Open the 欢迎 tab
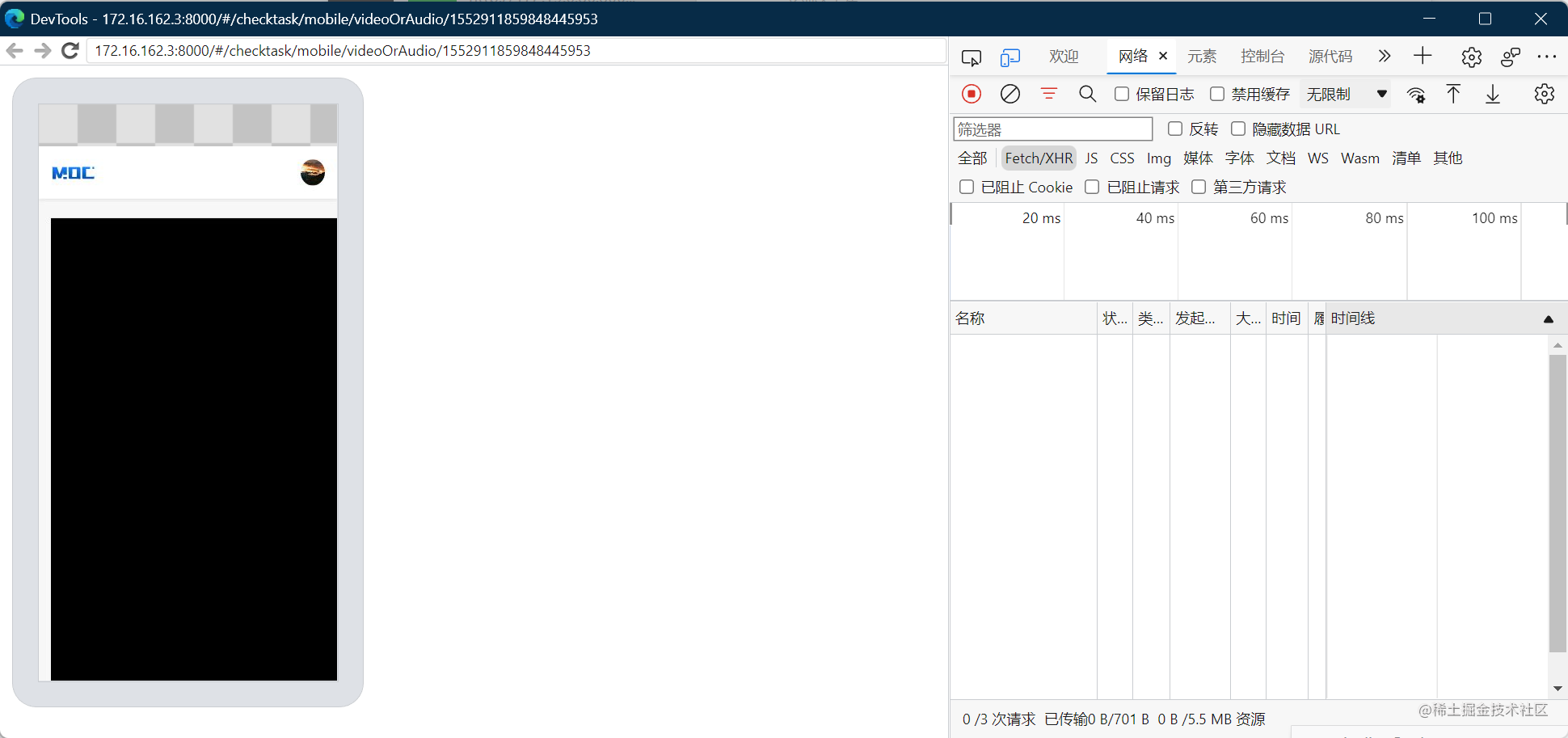1568x738 pixels. (1064, 57)
